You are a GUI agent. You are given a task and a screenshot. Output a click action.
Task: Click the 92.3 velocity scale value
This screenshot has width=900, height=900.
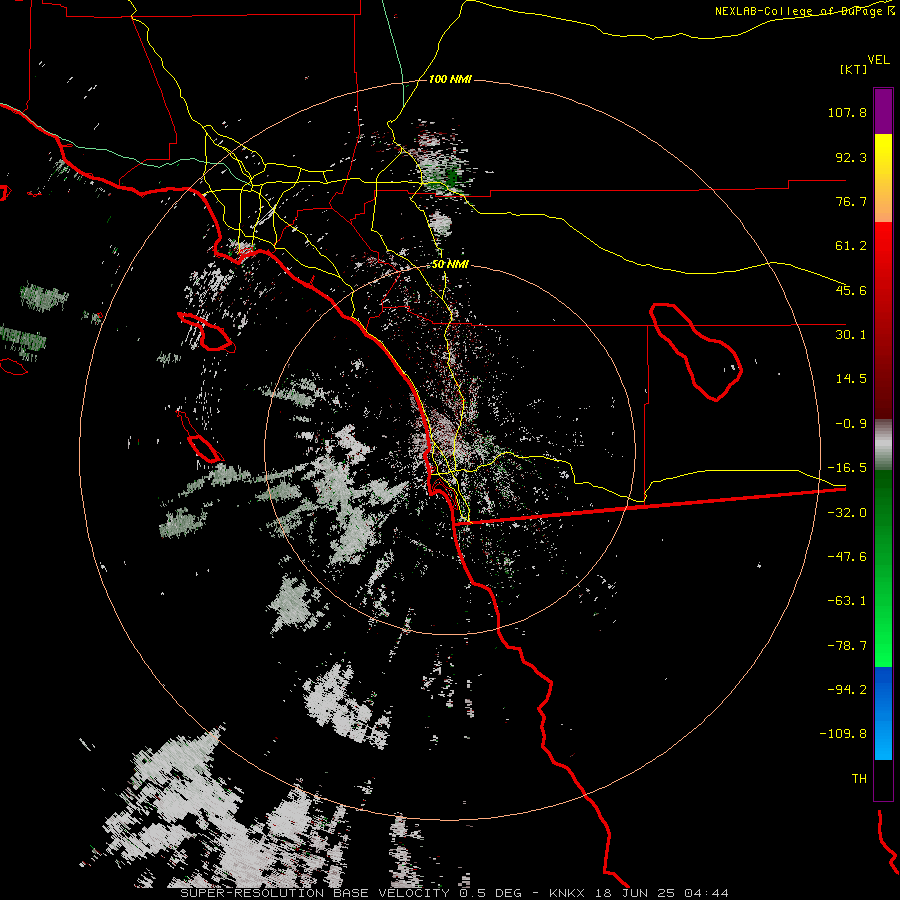point(851,157)
